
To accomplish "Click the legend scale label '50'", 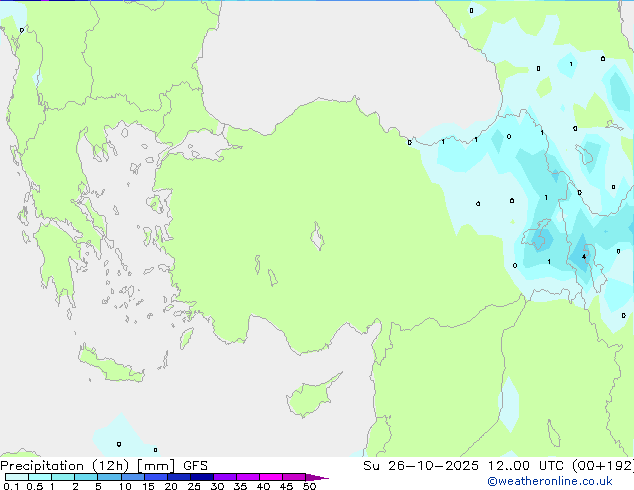I will pyautogui.click(x=309, y=486).
